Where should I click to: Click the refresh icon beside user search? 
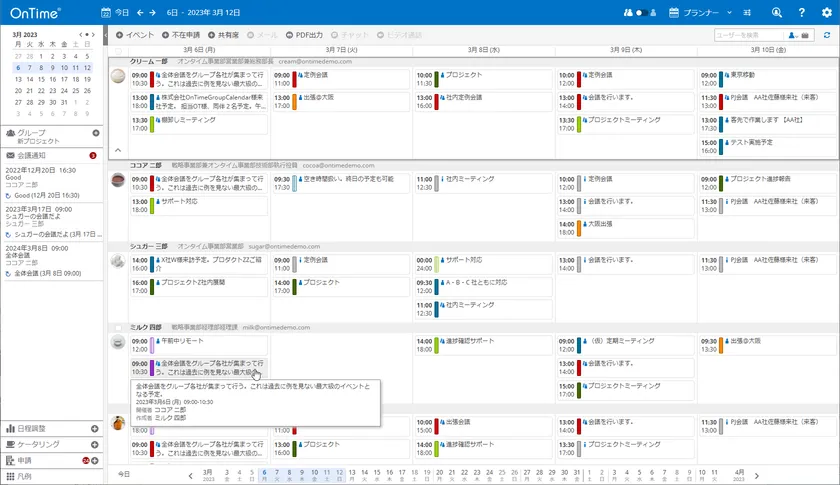tap(827, 35)
